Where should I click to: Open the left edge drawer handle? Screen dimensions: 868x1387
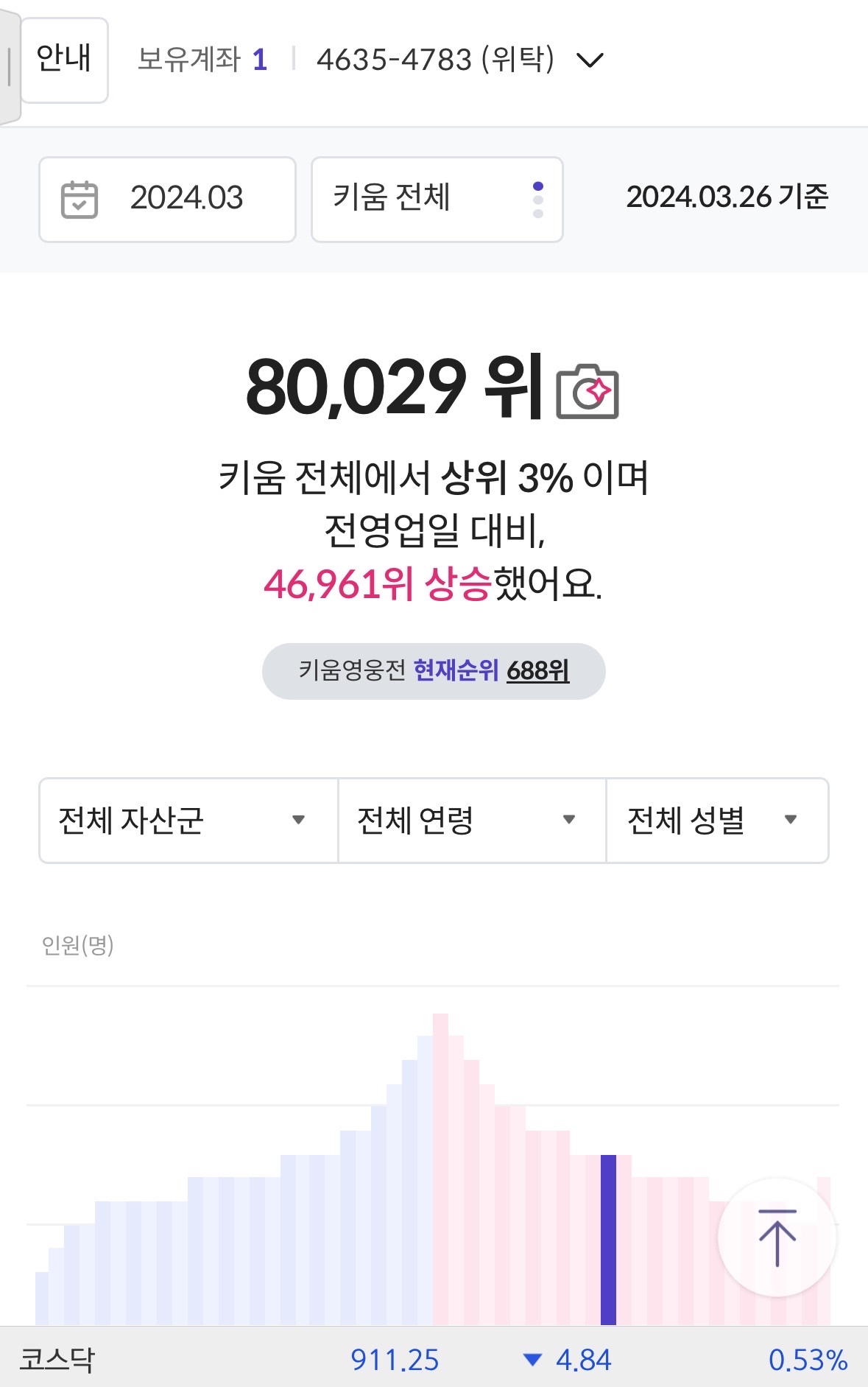point(7,66)
